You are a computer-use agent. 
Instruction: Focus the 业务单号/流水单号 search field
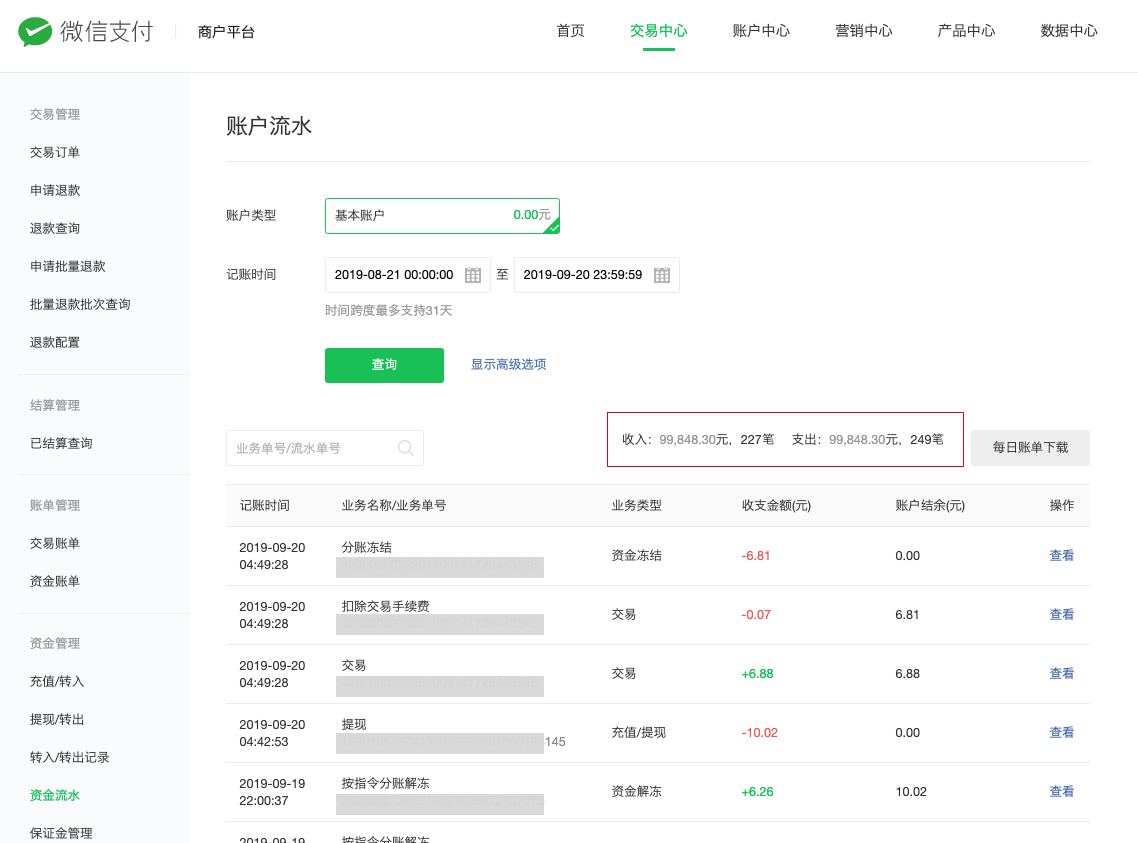coord(324,448)
